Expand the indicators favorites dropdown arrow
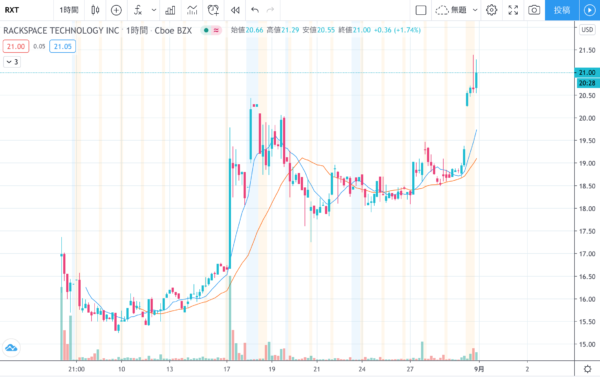 tap(154, 10)
